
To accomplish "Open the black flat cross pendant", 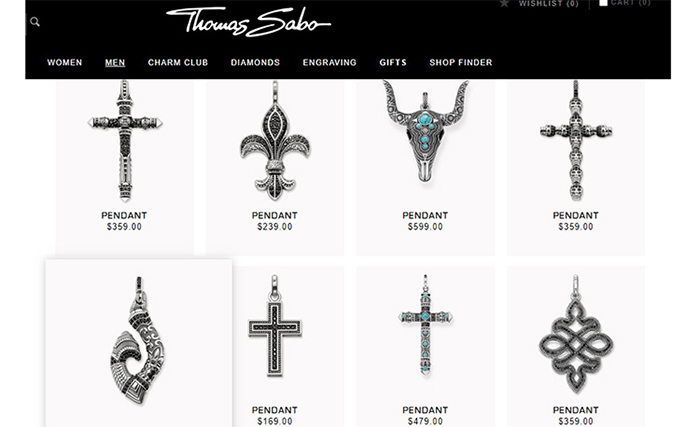I will pyautogui.click(x=275, y=326).
